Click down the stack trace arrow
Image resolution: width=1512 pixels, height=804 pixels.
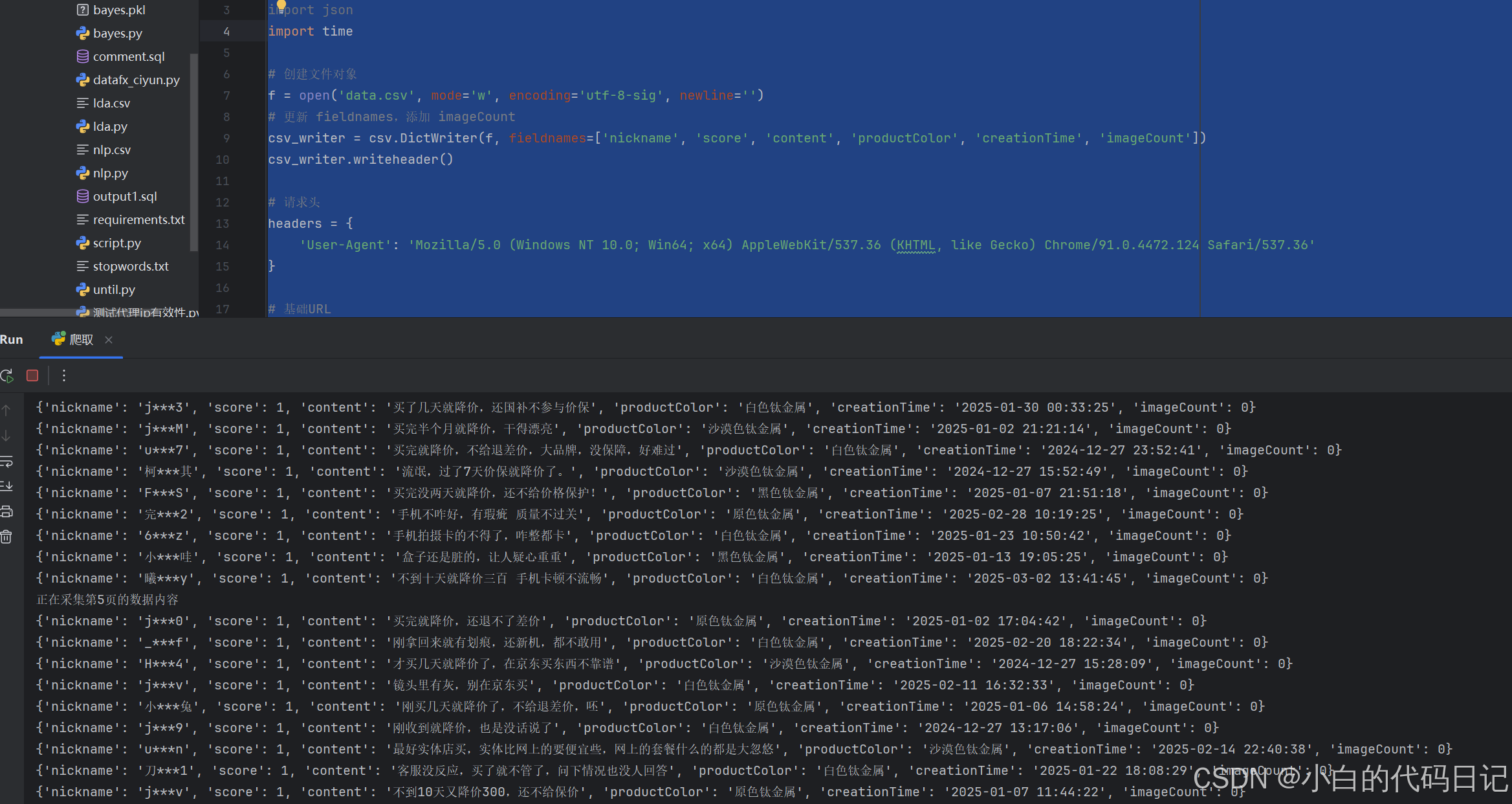click(6, 436)
